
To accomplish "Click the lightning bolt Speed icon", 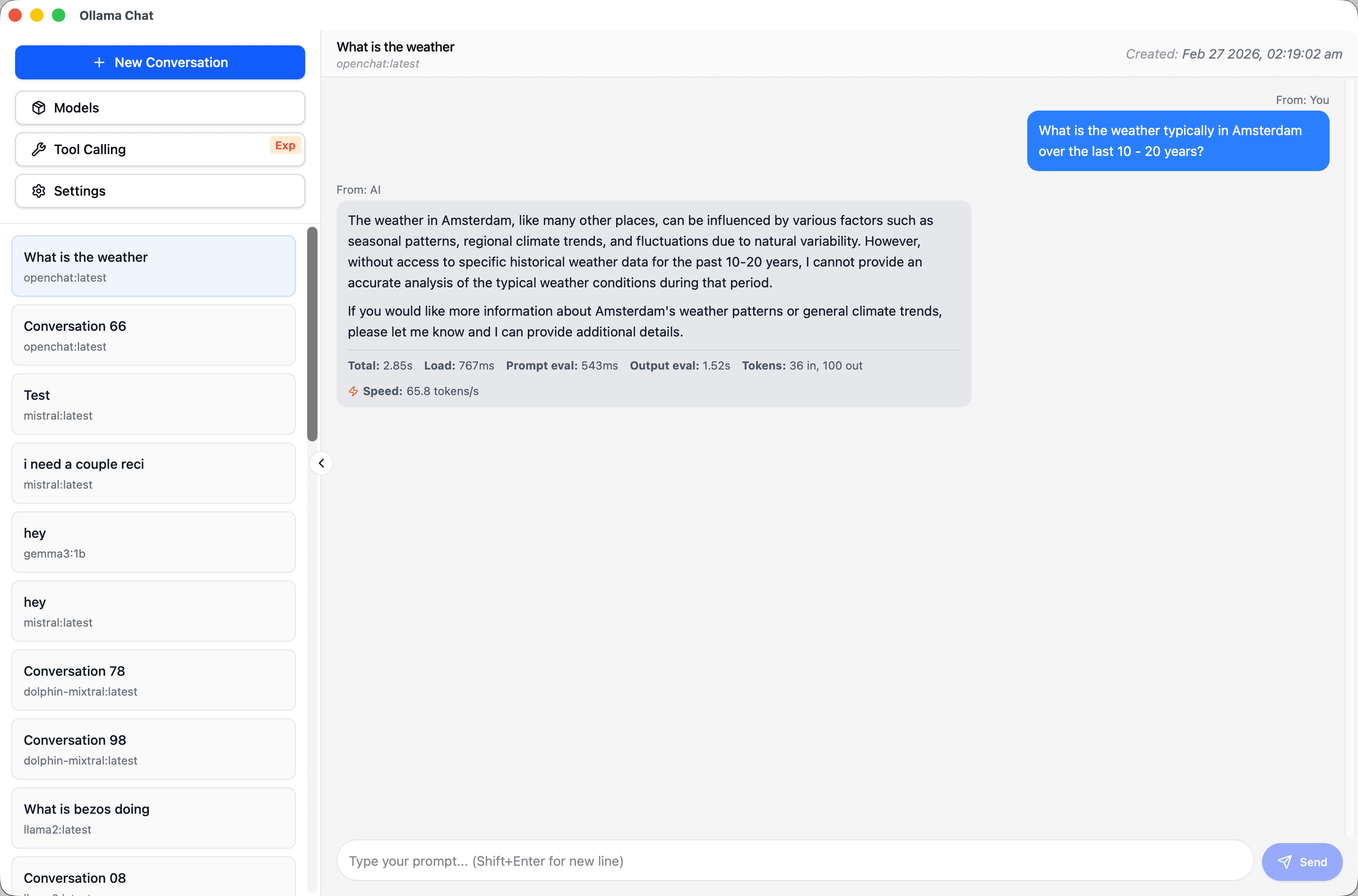I will pyautogui.click(x=353, y=391).
